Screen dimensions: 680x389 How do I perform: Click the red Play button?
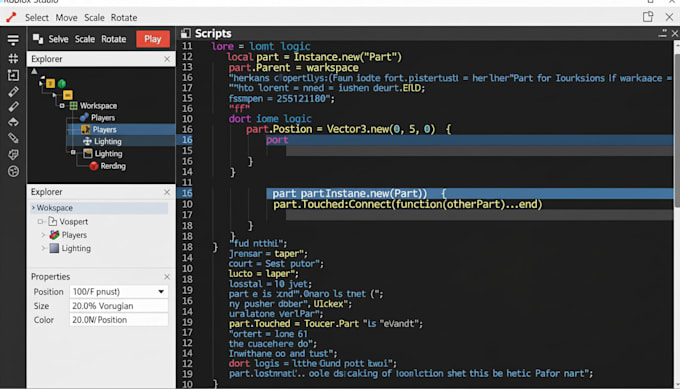[153, 39]
